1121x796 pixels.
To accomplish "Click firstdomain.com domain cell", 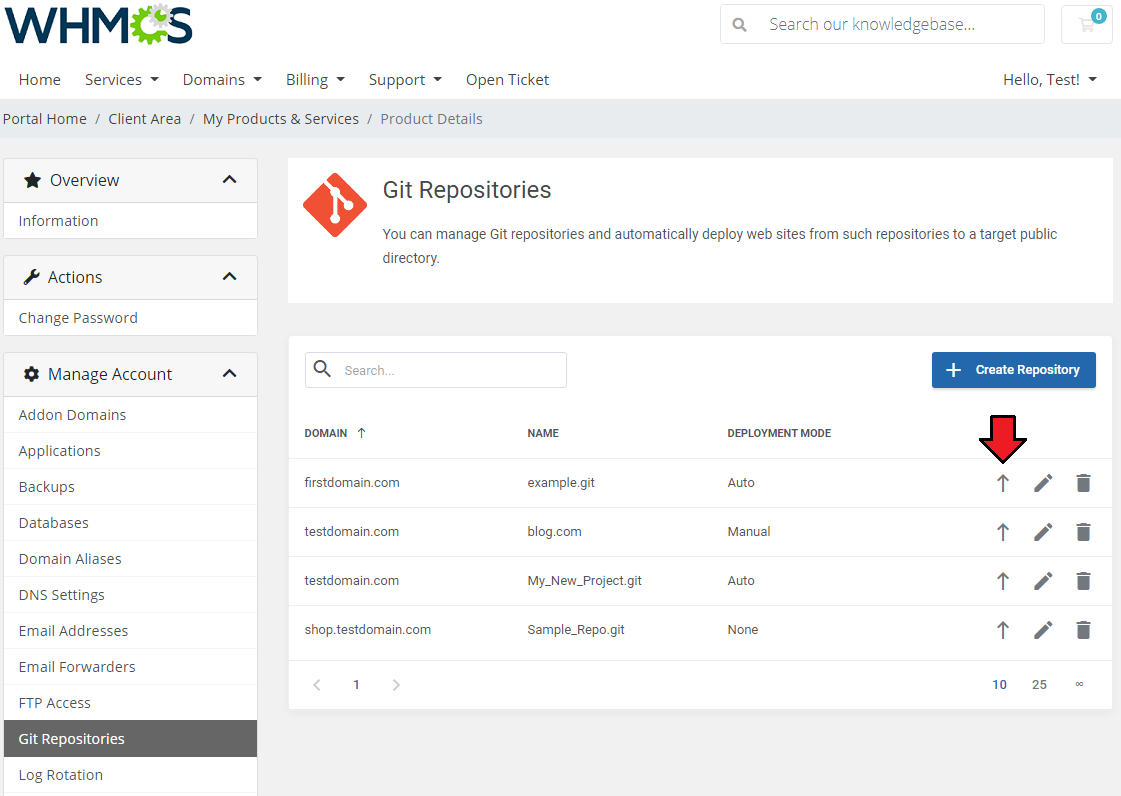I will pyautogui.click(x=352, y=483).
